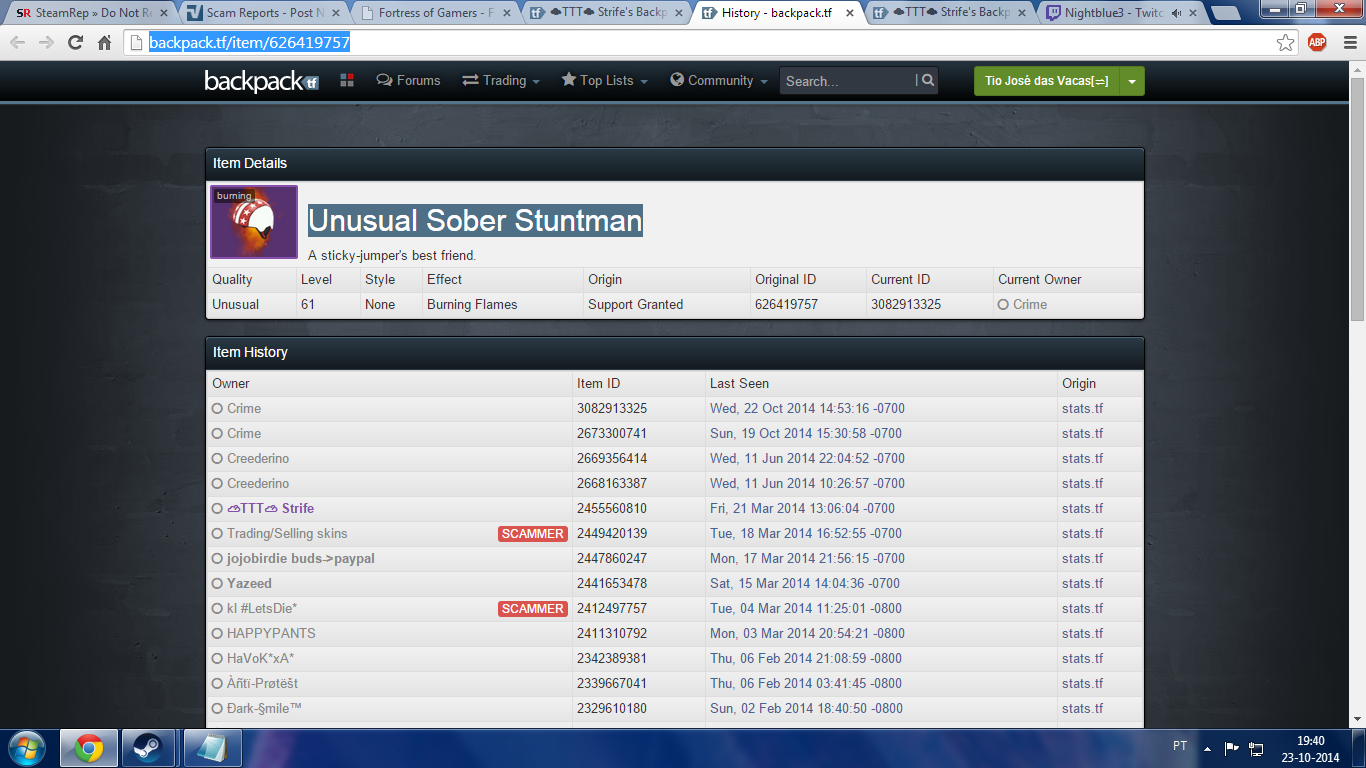Open the Community dropdown menu
This screenshot has height=768, width=1366.
click(719, 81)
